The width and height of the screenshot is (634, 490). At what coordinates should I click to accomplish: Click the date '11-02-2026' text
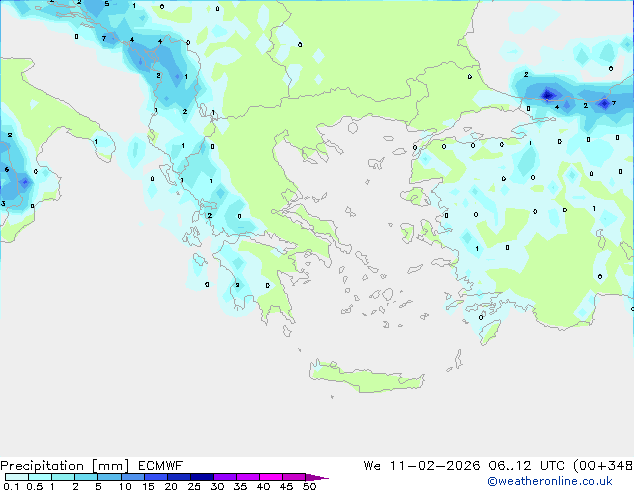[x=435, y=466]
